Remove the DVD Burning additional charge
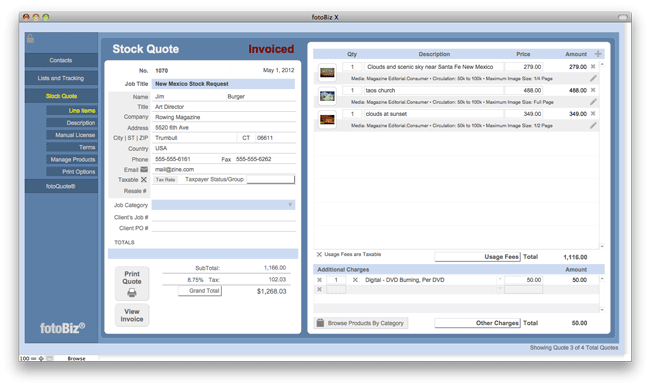Viewport: 650px width, 387px height. [x=319, y=280]
